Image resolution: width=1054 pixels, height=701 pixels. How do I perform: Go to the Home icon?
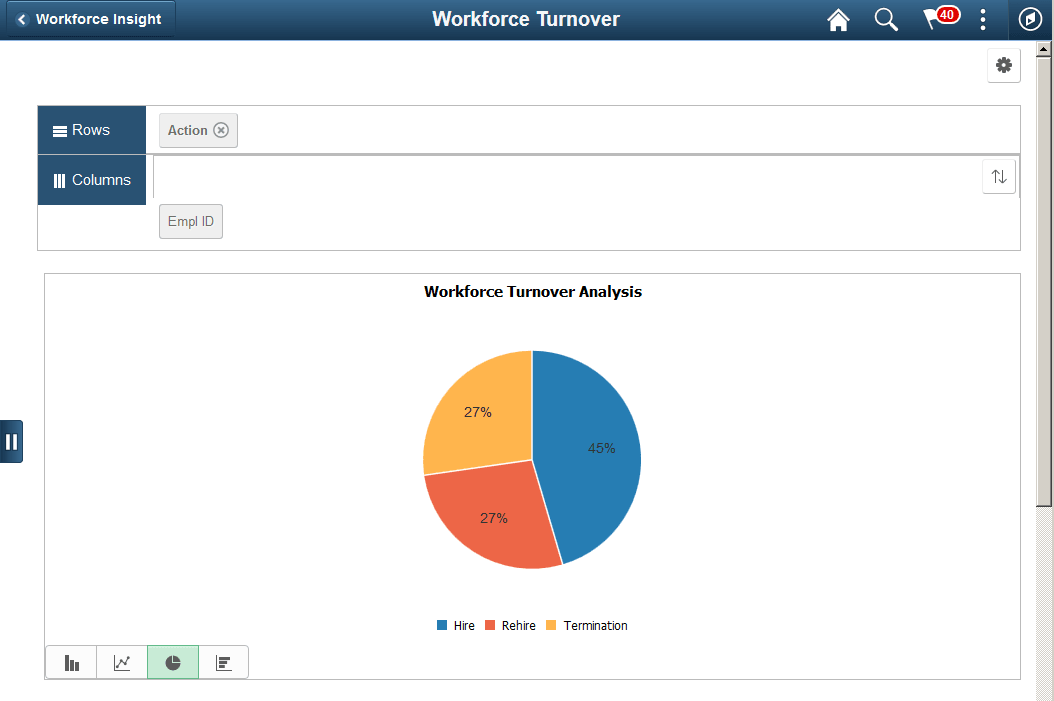[838, 19]
